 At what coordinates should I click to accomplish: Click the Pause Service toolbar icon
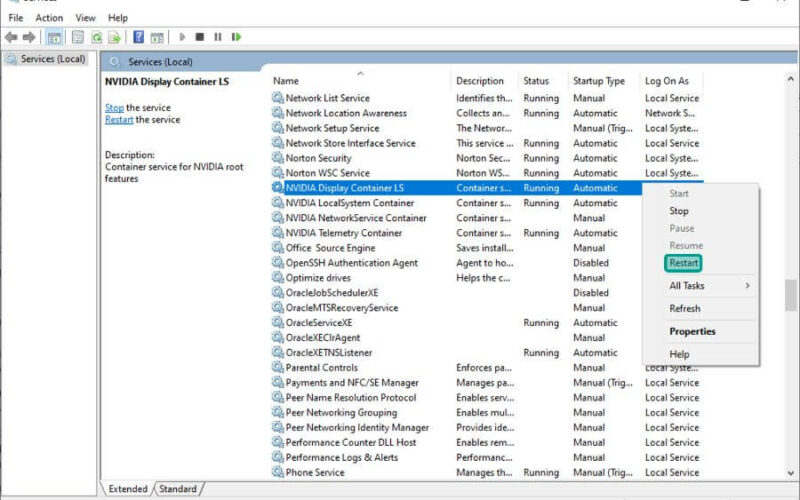[x=218, y=37]
